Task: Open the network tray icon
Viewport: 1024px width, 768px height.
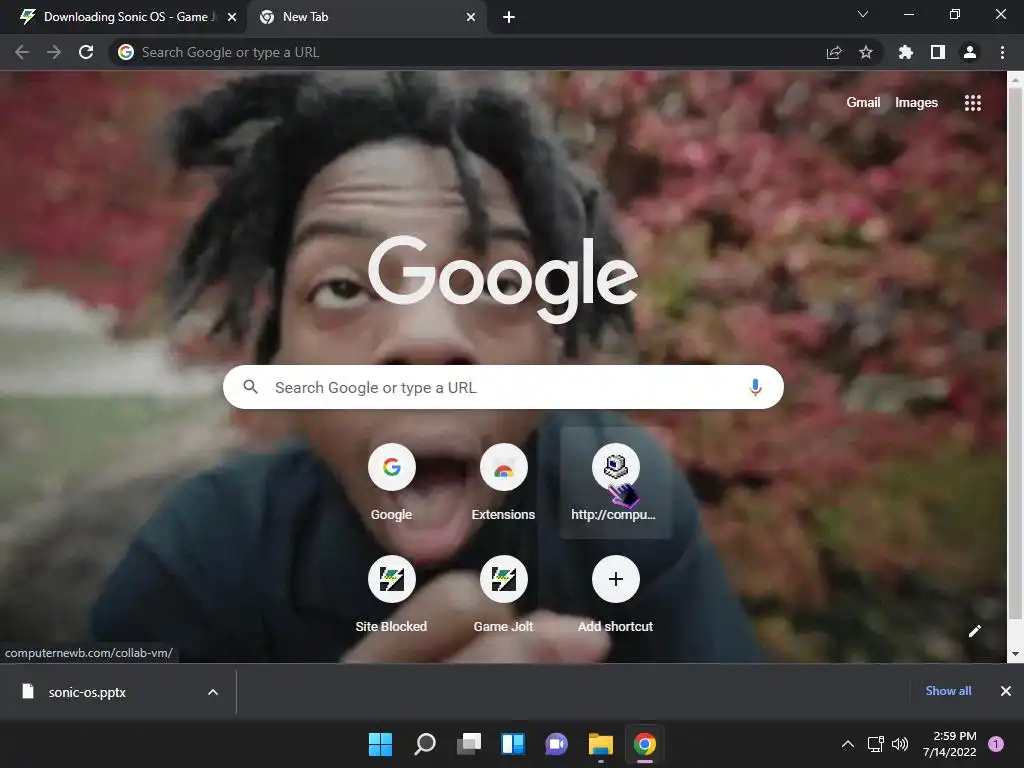Action: (875, 744)
